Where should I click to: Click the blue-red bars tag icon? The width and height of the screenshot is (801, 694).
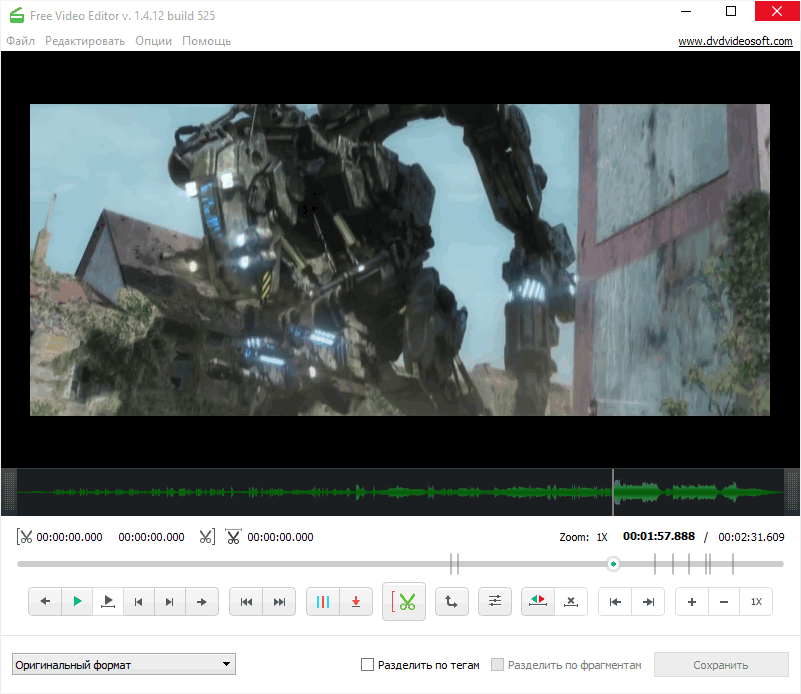click(323, 602)
